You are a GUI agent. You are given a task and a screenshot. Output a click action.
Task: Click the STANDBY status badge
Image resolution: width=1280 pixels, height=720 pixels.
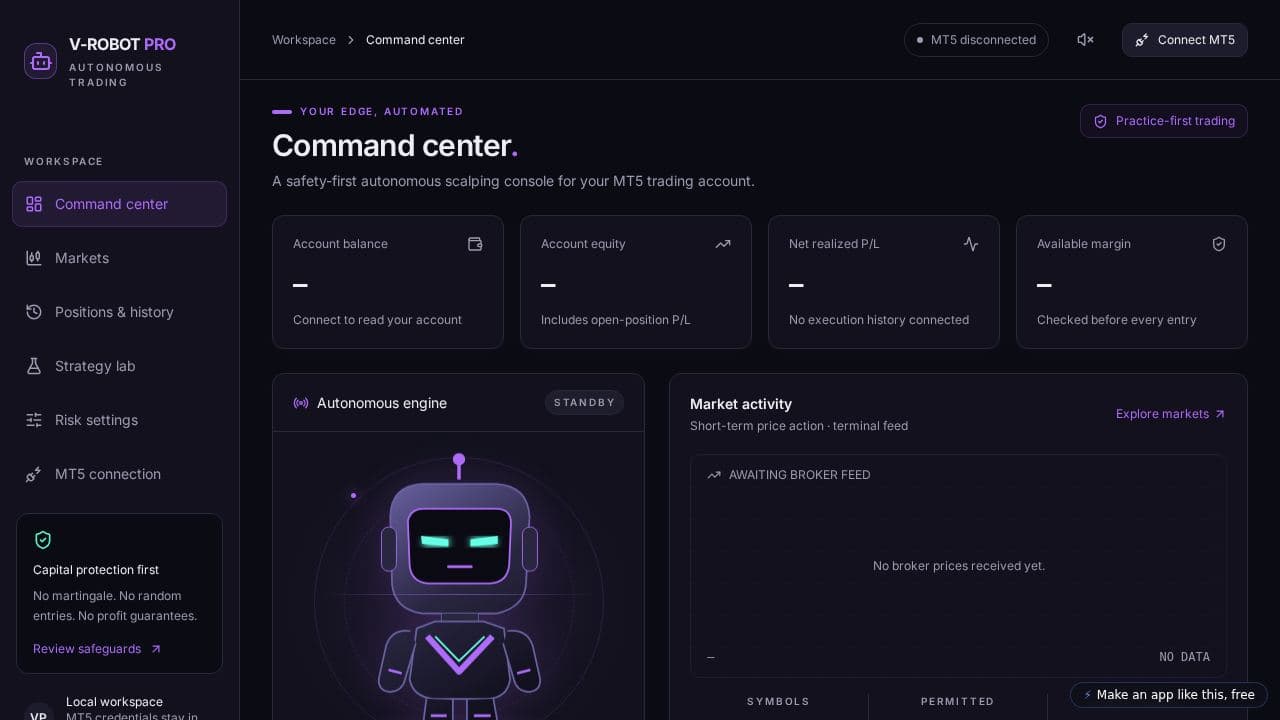point(584,403)
